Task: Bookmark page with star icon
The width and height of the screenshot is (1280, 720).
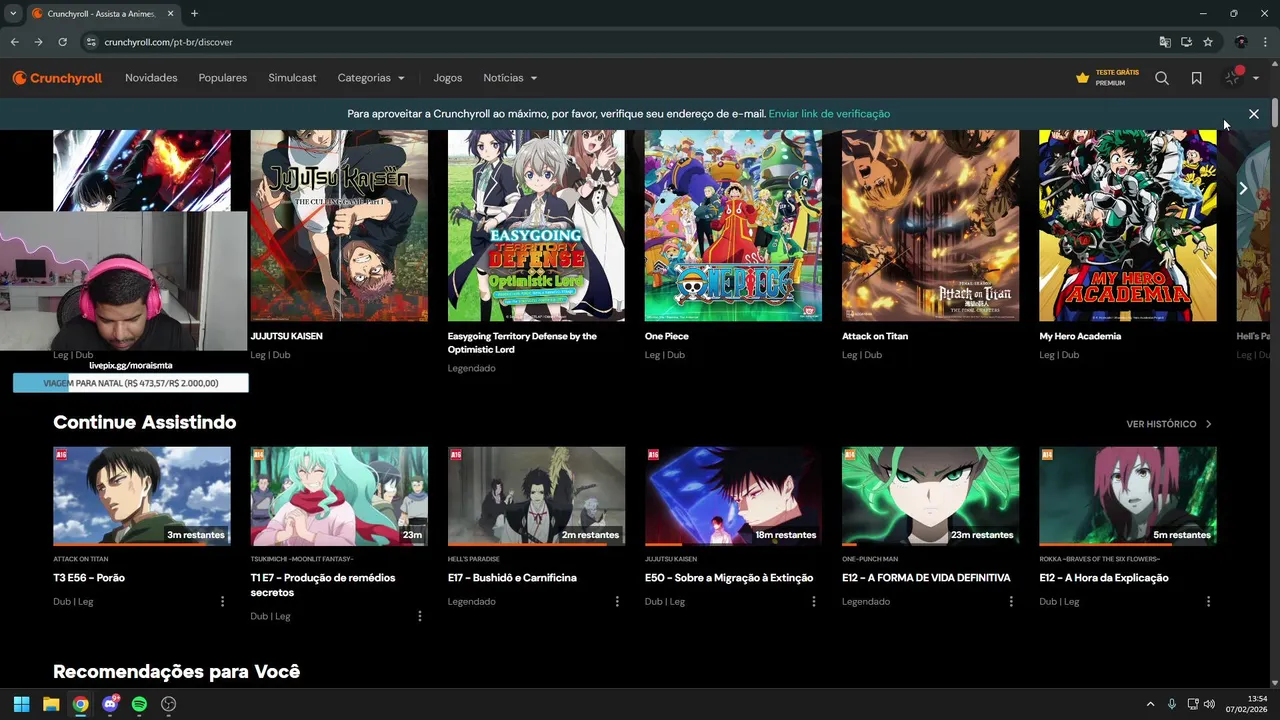Action: click(x=1208, y=42)
